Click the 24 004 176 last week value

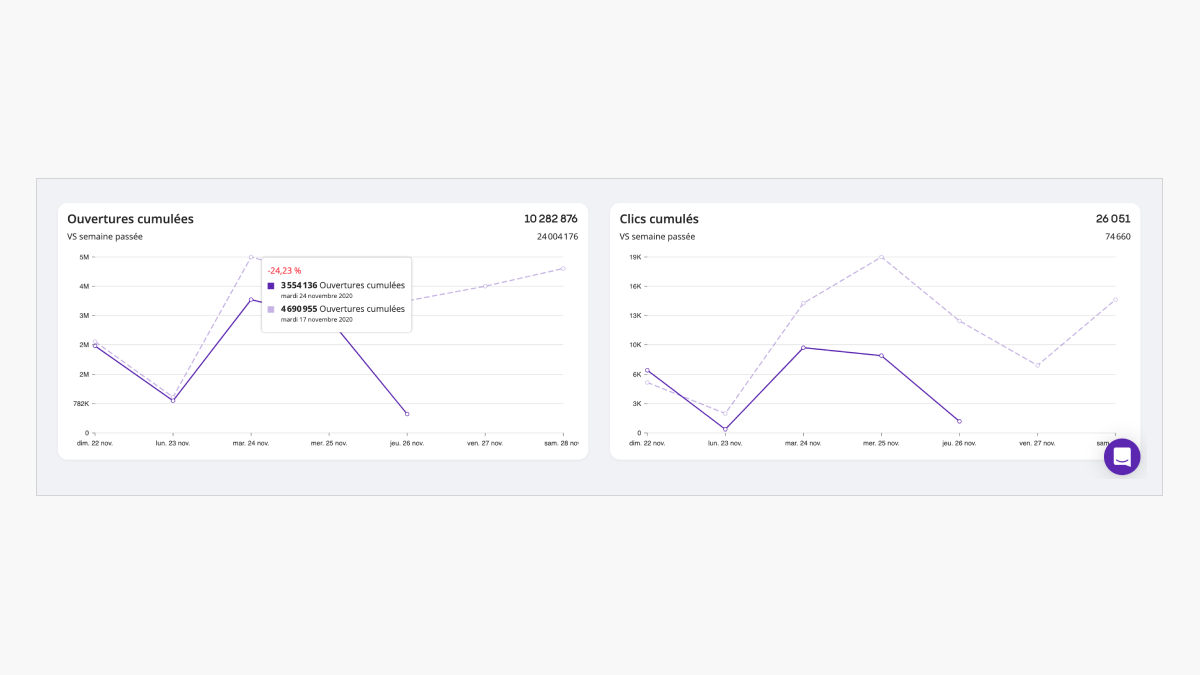click(x=557, y=237)
